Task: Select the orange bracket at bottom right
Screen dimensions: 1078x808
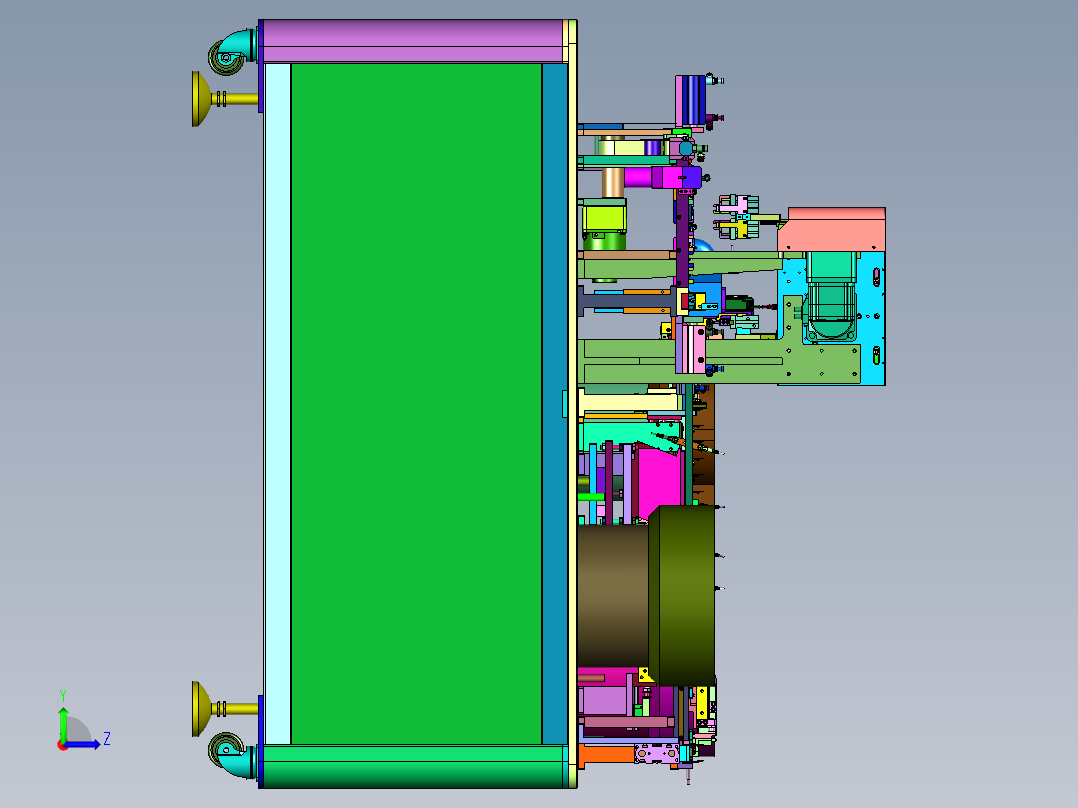Action: tap(606, 755)
